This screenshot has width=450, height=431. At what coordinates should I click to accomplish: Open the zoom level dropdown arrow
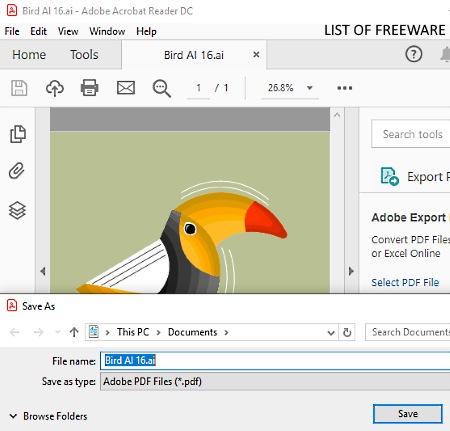310,88
